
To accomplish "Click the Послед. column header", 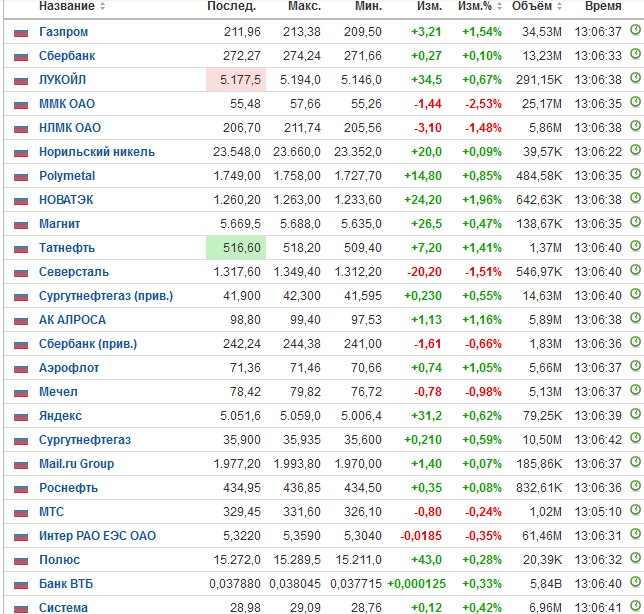I will pyautogui.click(x=231, y=6).
